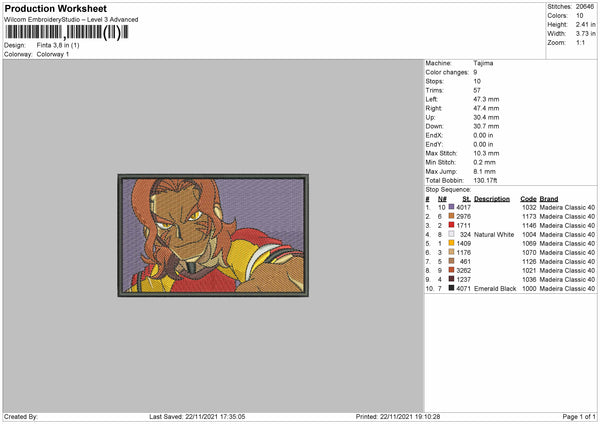
Task: Click the St. column header
Action: pos(466,199)
